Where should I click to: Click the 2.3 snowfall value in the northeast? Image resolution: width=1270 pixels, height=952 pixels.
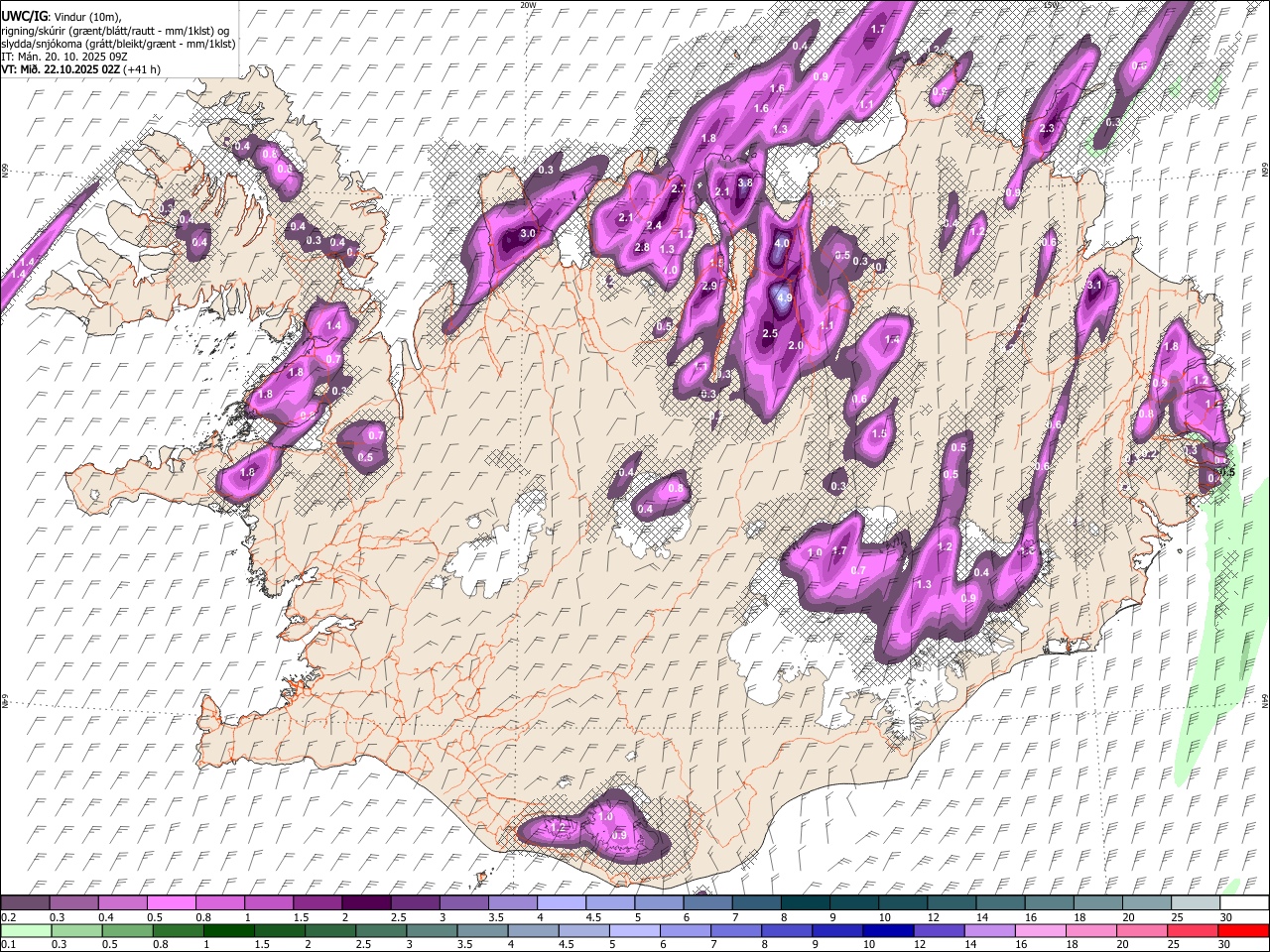coord(1047,129)
